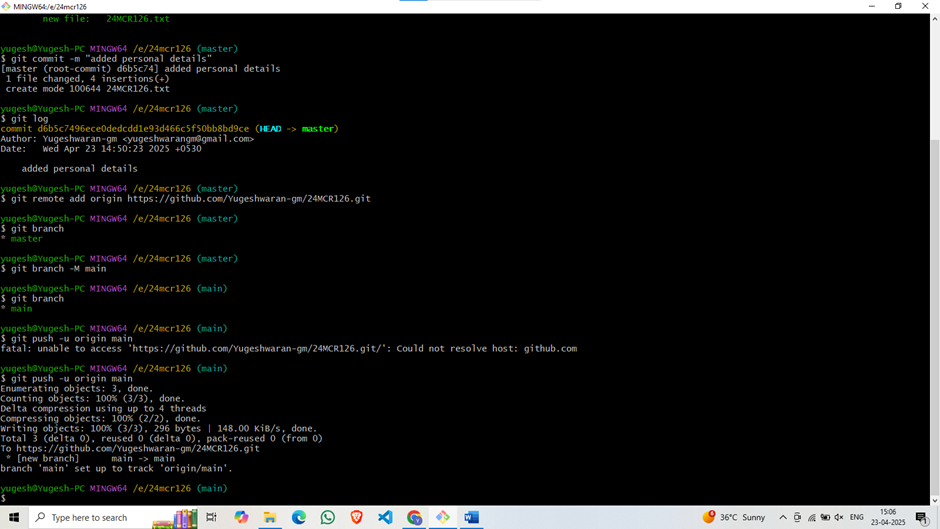Image resolution: width=940 pixels, height=529 pixels.
Task: Click the '[master (root-commit) d6b5c74]' output line
Action: 140,69
